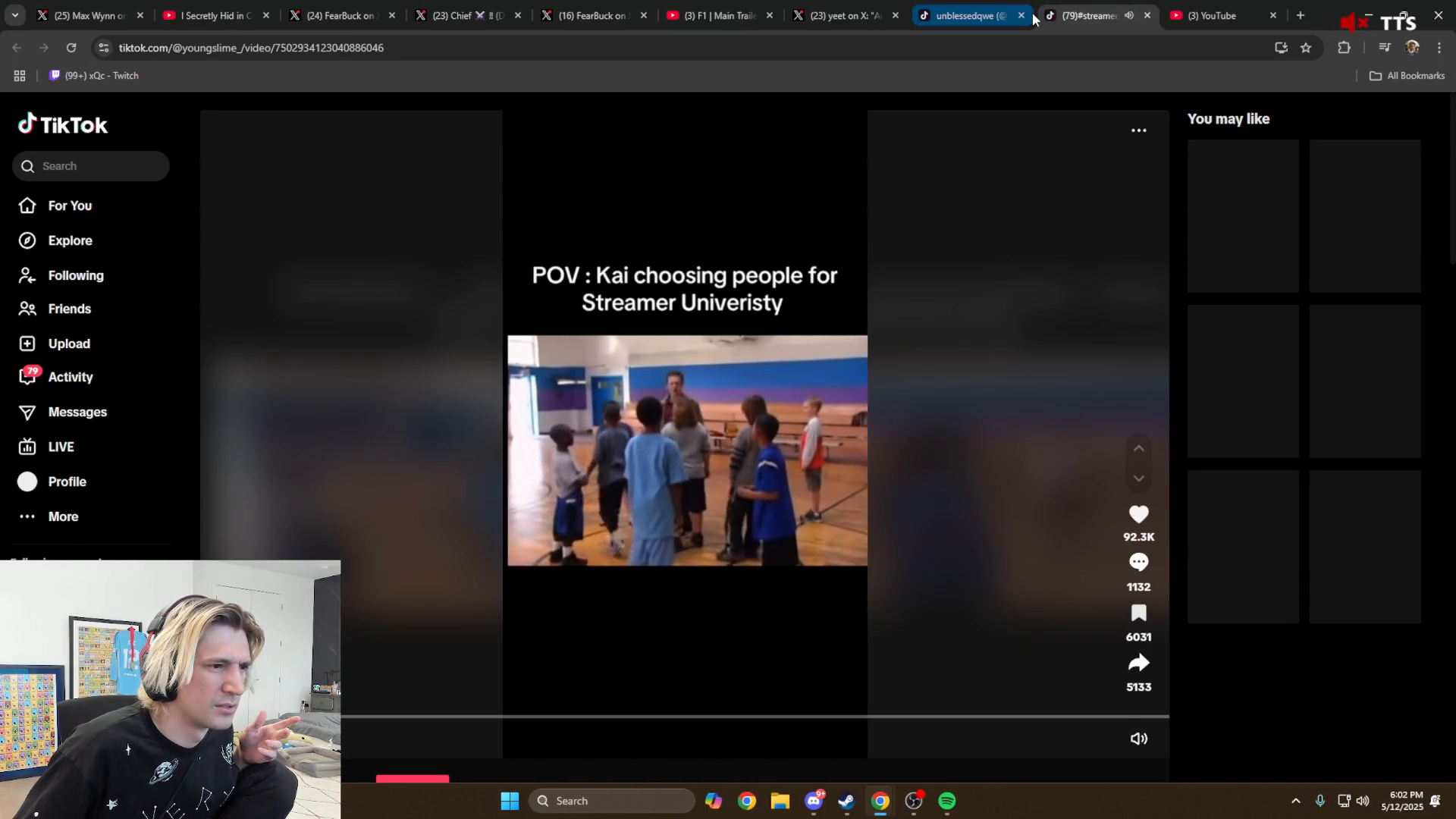Viewport: 1456px width, 819px height.
Task: Toggle the browser bookmark star for this page
Action: click(x=1307, y=47)
